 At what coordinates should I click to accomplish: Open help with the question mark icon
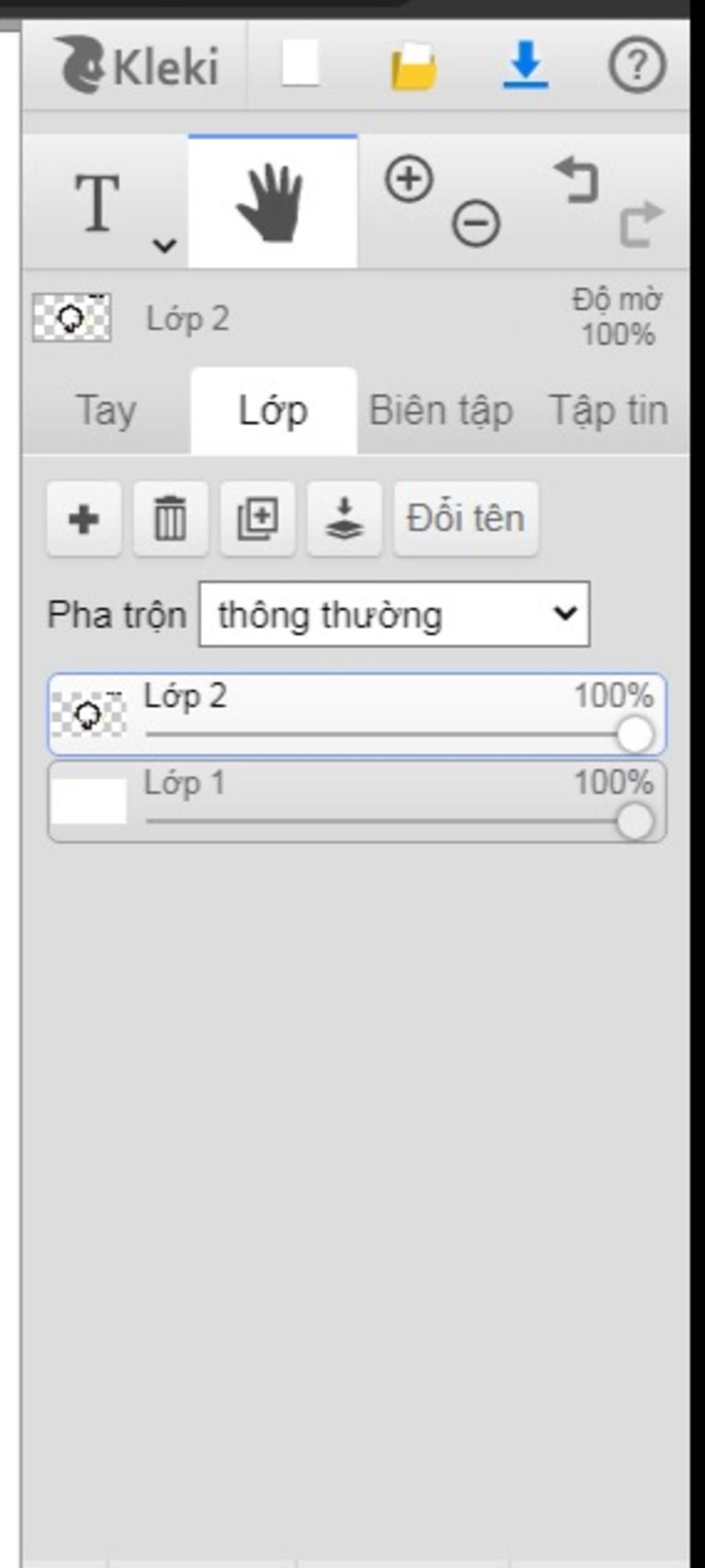pos(637,65)
